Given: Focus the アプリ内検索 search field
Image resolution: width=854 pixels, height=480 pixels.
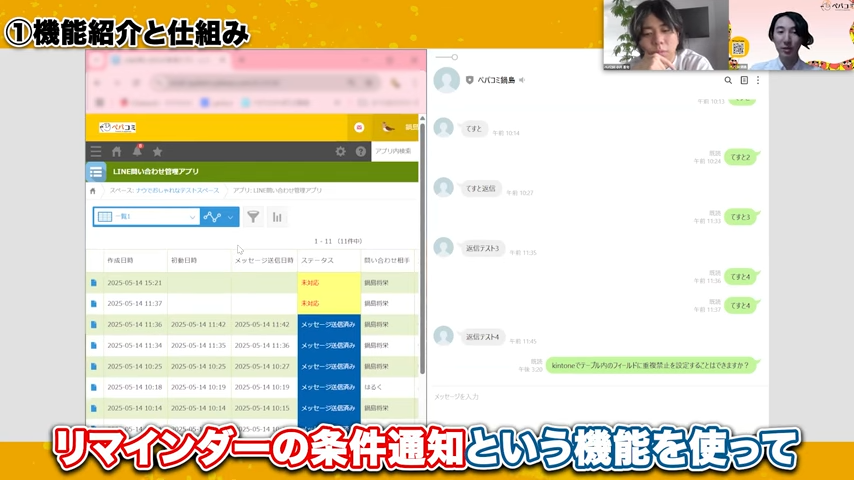Looking at the screenshot, I should [394, 151].
